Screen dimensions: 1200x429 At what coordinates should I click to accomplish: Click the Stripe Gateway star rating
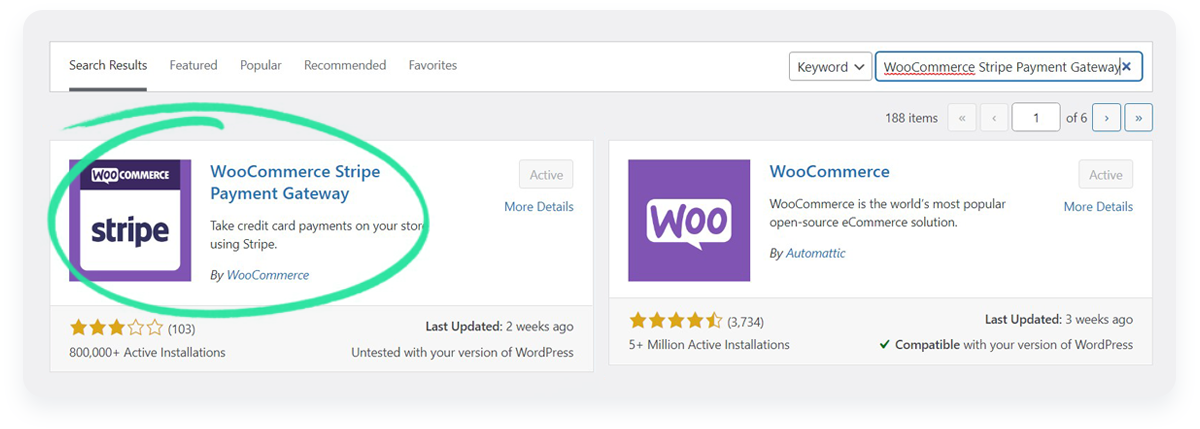[x=116, y=327]
